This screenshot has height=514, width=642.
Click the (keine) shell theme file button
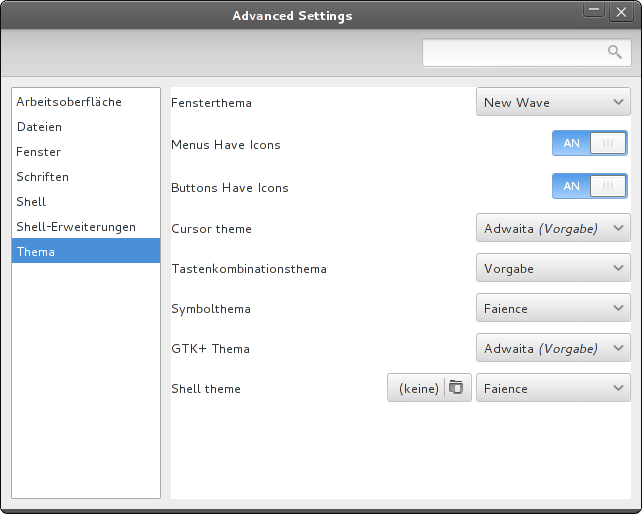pos(429,387)
